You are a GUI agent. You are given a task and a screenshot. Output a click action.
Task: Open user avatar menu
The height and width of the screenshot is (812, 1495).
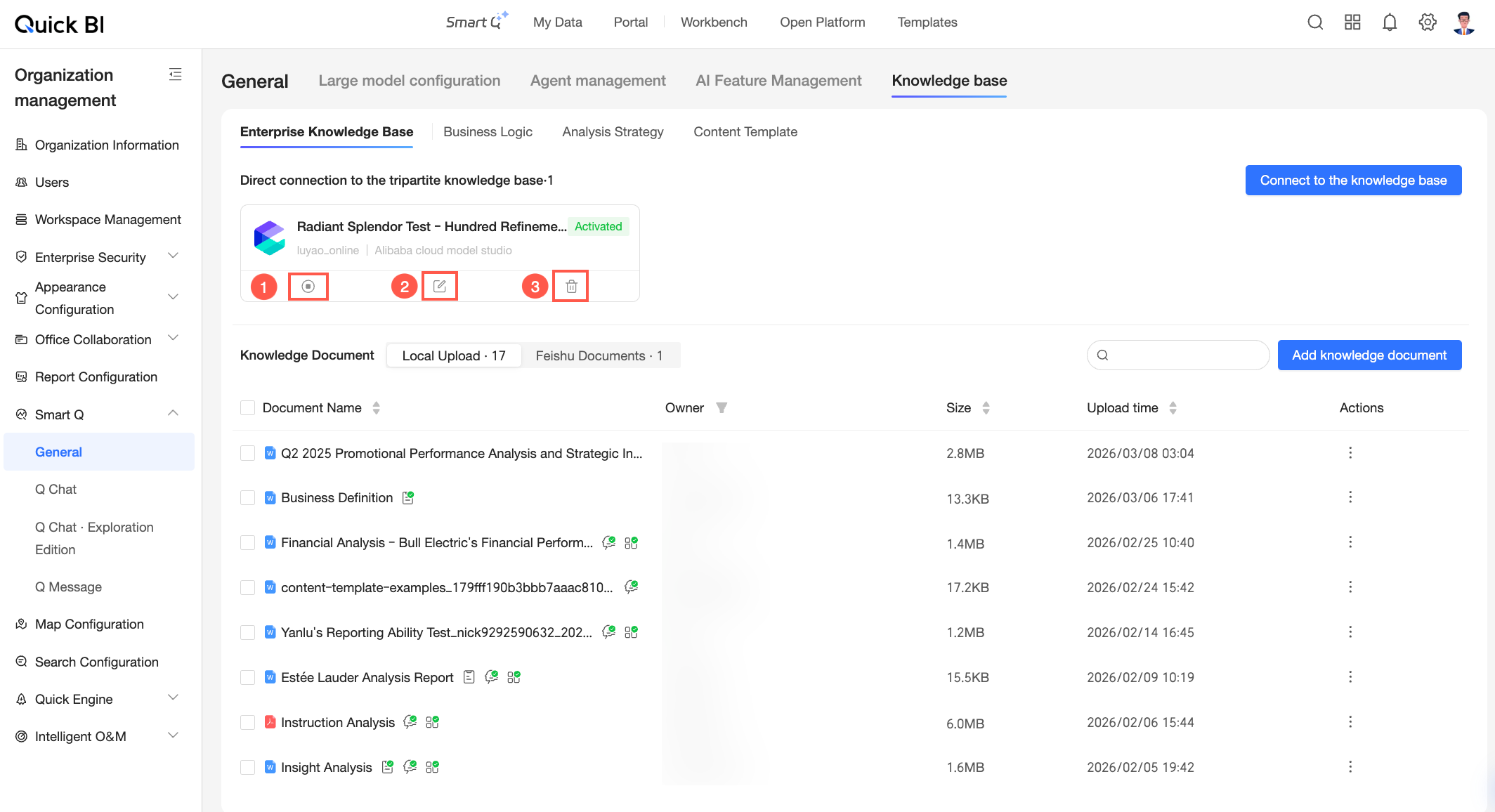(x=1464, y=22)
